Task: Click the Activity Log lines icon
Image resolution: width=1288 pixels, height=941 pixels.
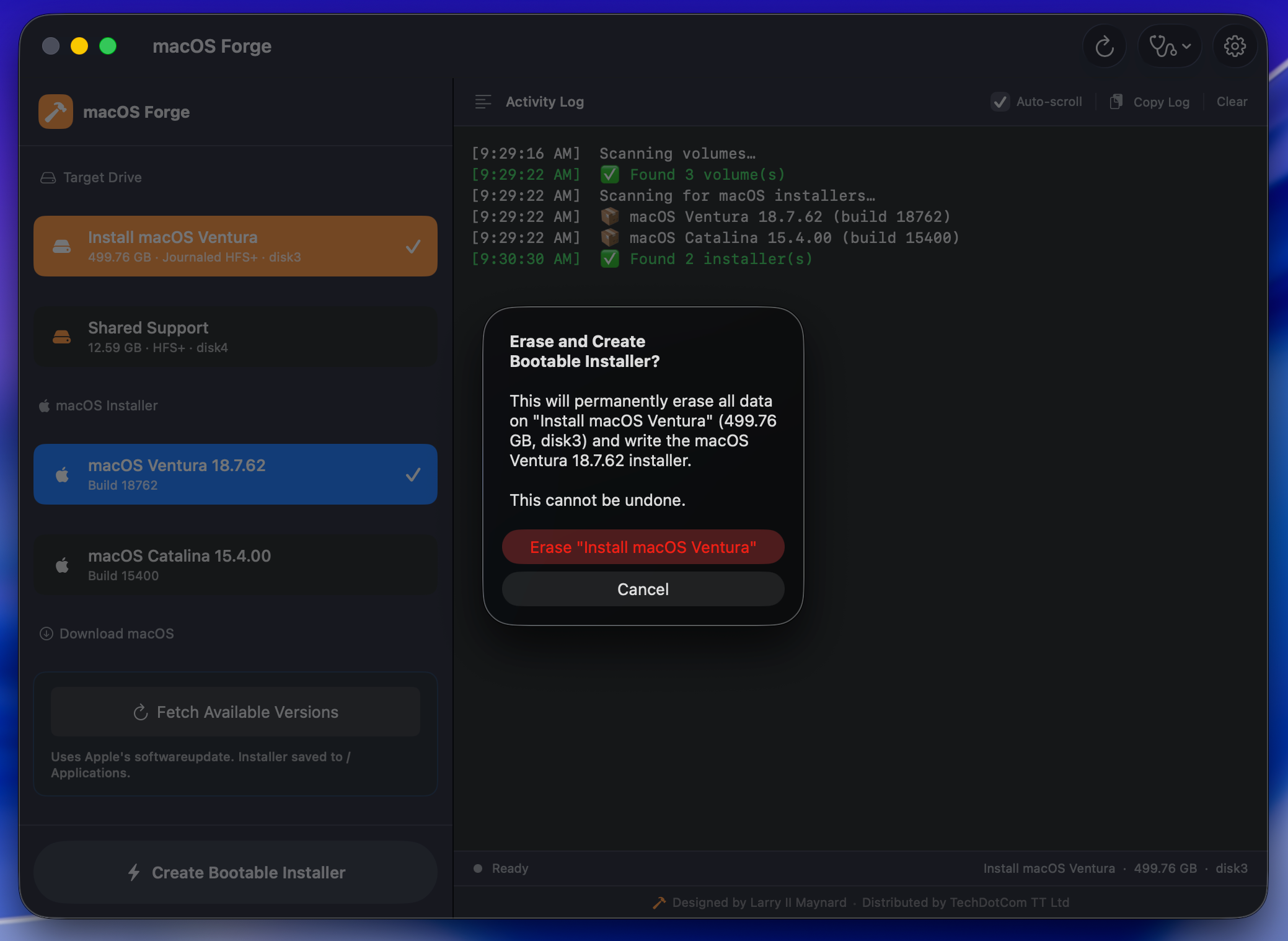Action: coord(483,102)
